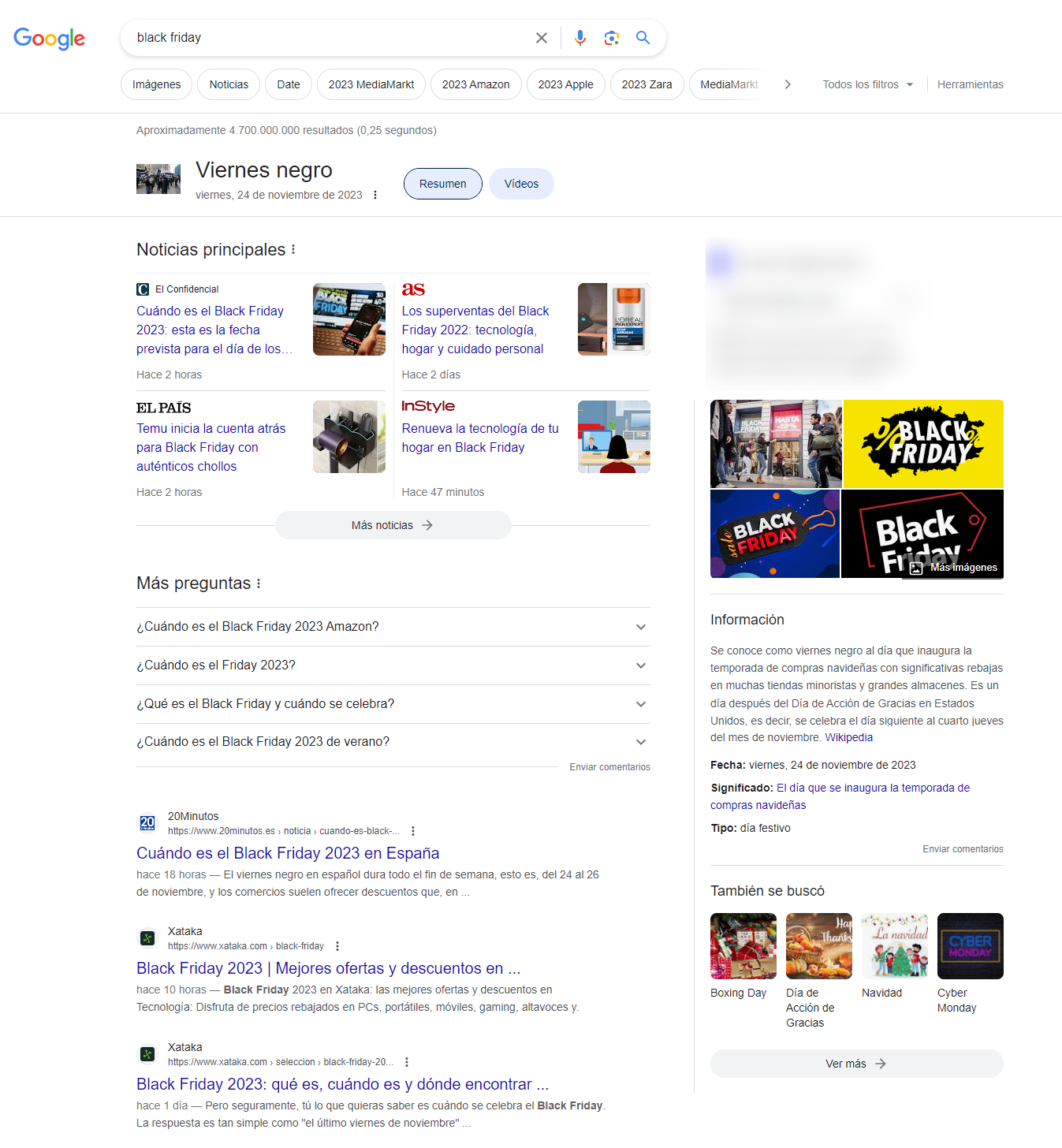Select the Date filter chip

tap(289, 84)
